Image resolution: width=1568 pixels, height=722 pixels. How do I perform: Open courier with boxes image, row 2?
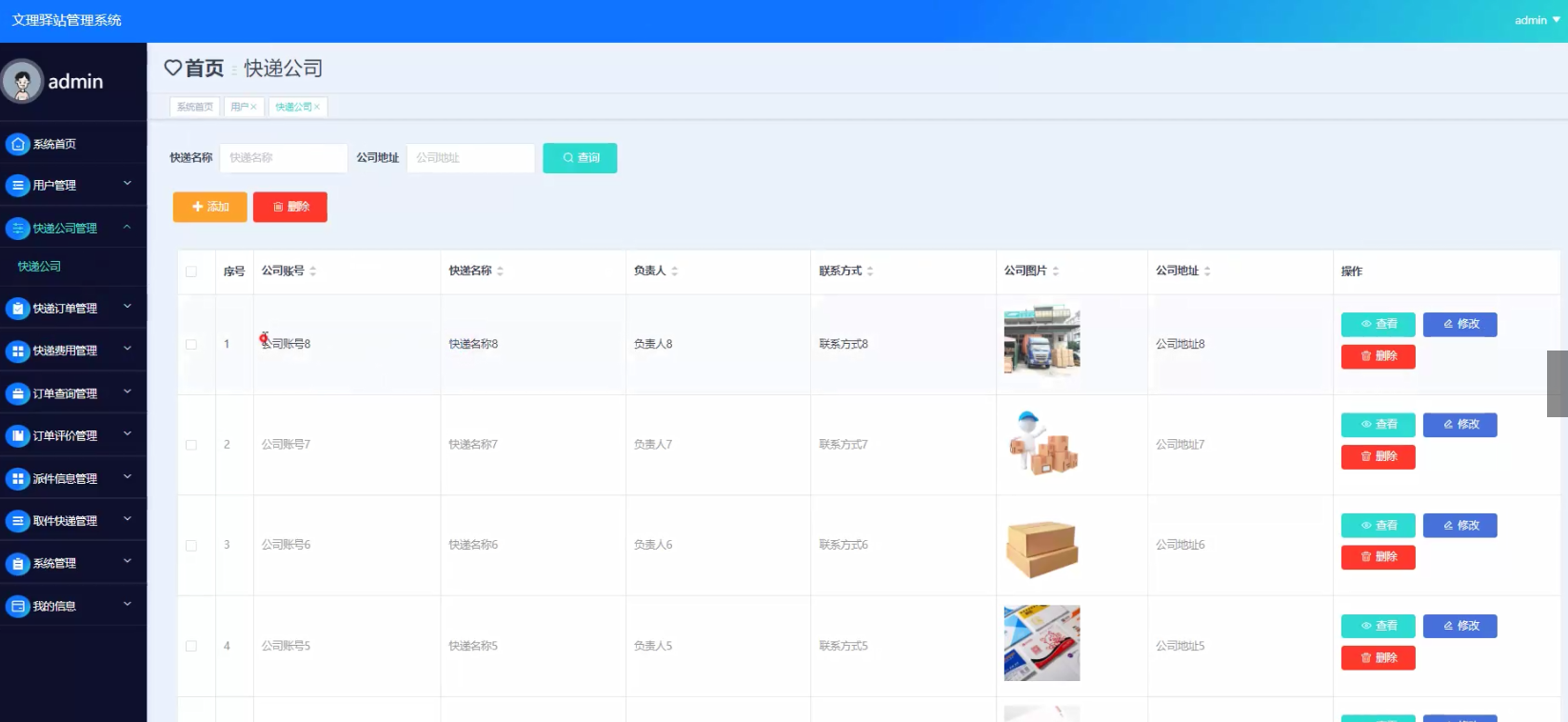click(x=1042, y=443)
